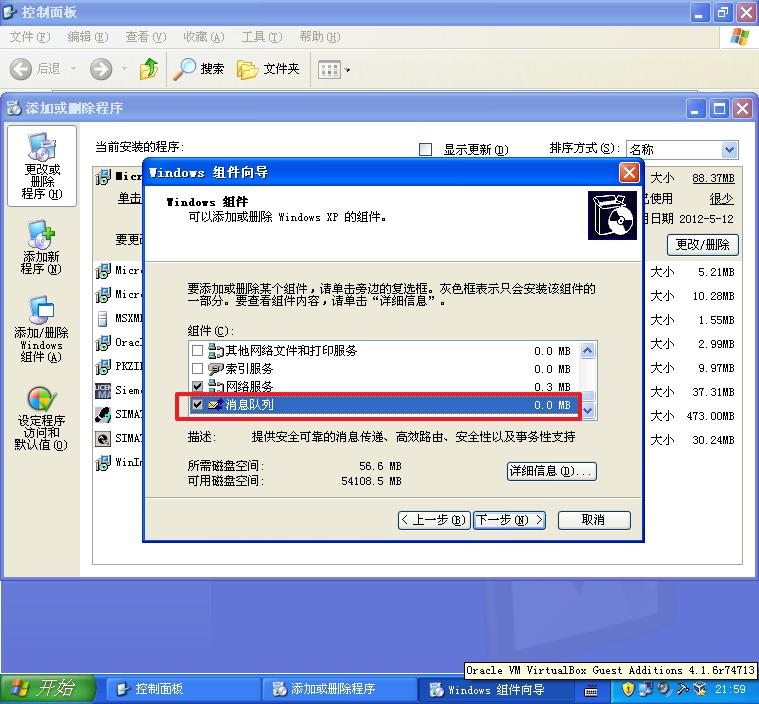Switch to 添加或删除程序 taskbar button
759x704 pixels.
pyautogui.click(x=339, y=689)
